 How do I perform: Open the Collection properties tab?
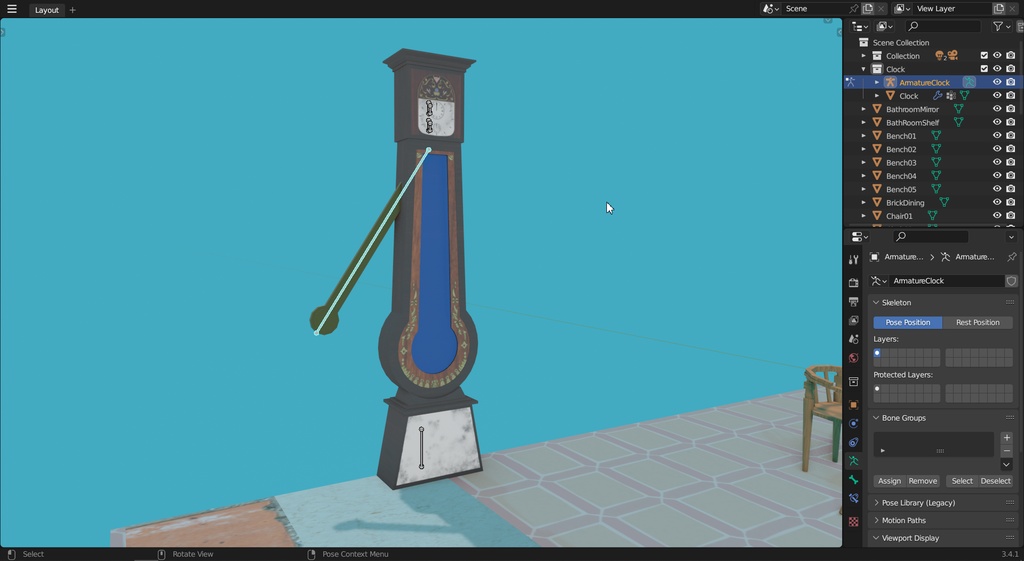(x=853, y=381)
